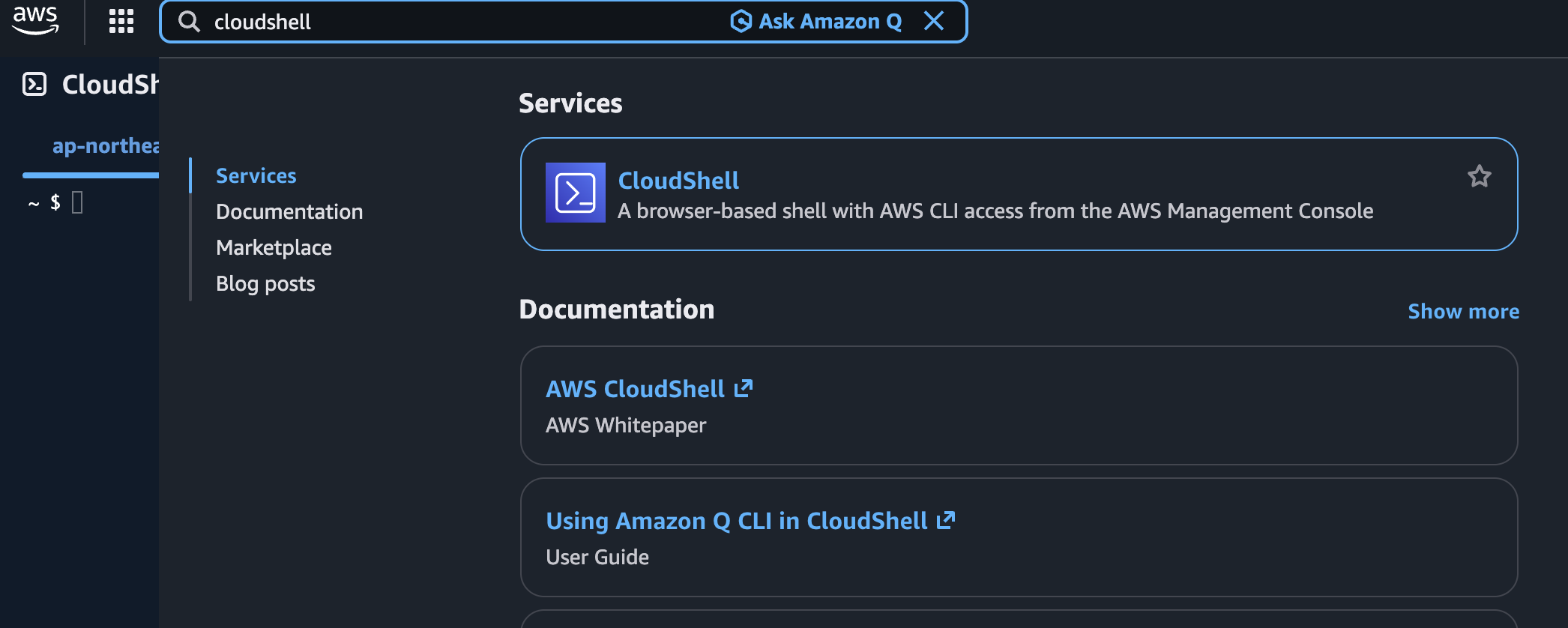Click the CloudShell service icon in results
The width and height of the screenshot is (1568, 628).
[575, 193]
